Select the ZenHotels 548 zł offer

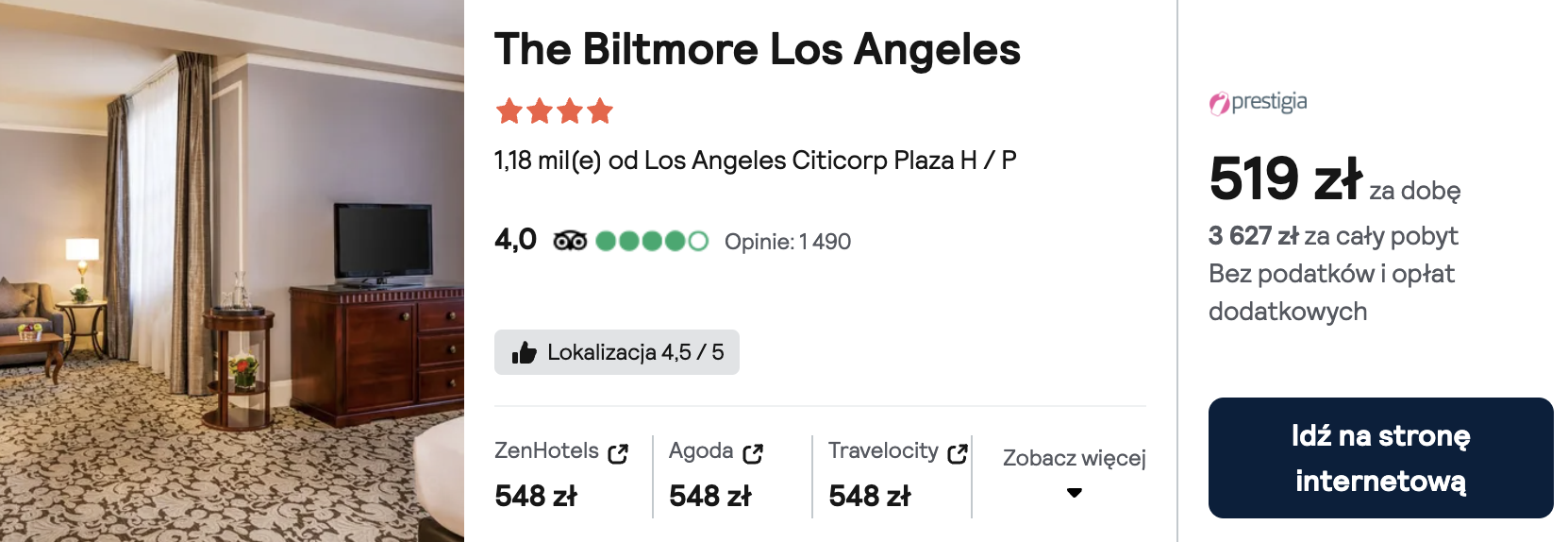[x=562, y=475]
